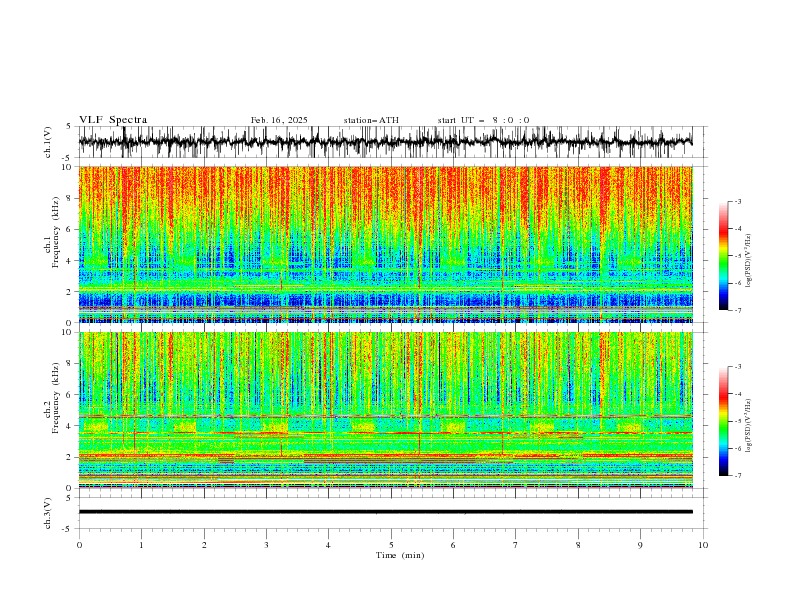The width and height of the screenshot is (792, 612).
Task: Click time axis tick label "3"
Action: pyautogui.click(x=266, y=545)
